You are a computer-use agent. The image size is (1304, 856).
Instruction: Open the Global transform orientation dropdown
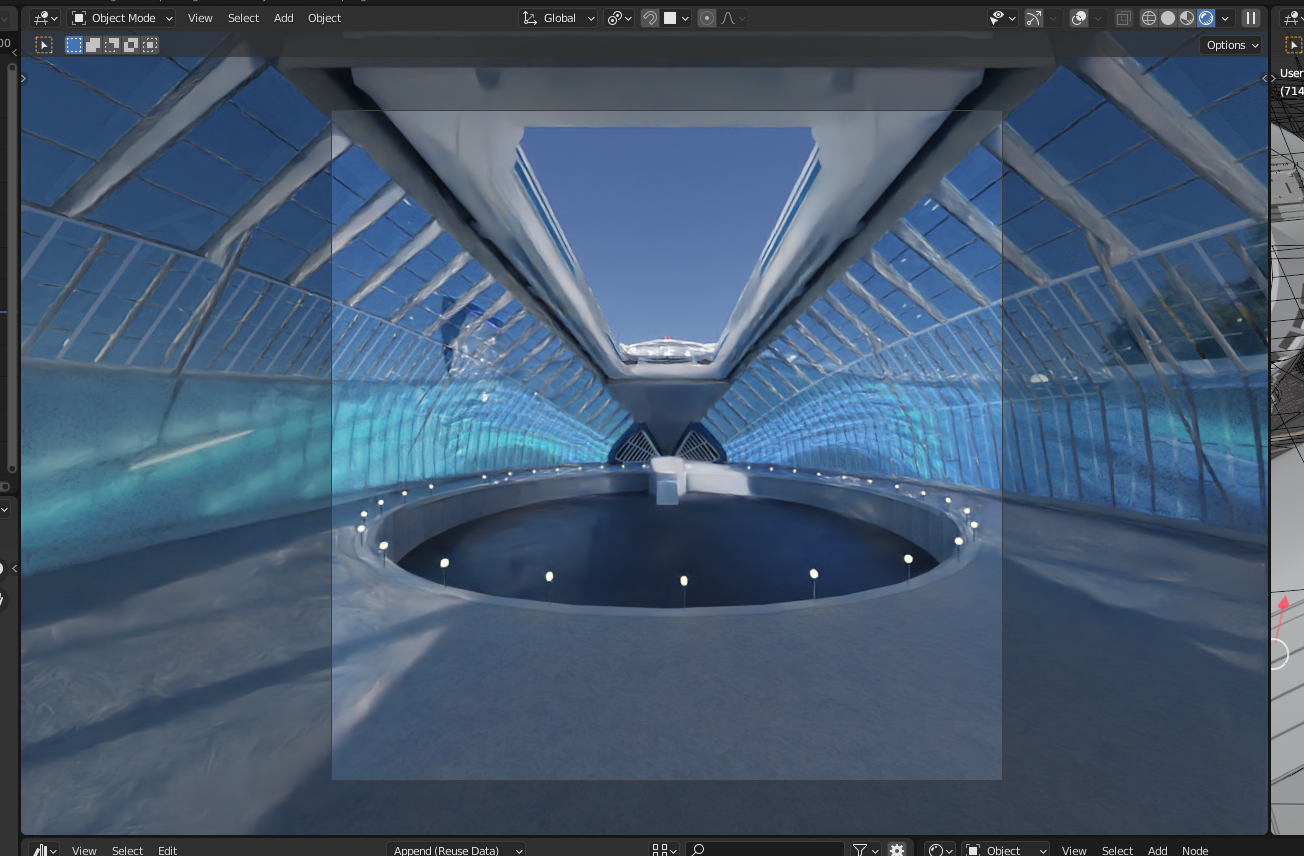tap(558, 17)
